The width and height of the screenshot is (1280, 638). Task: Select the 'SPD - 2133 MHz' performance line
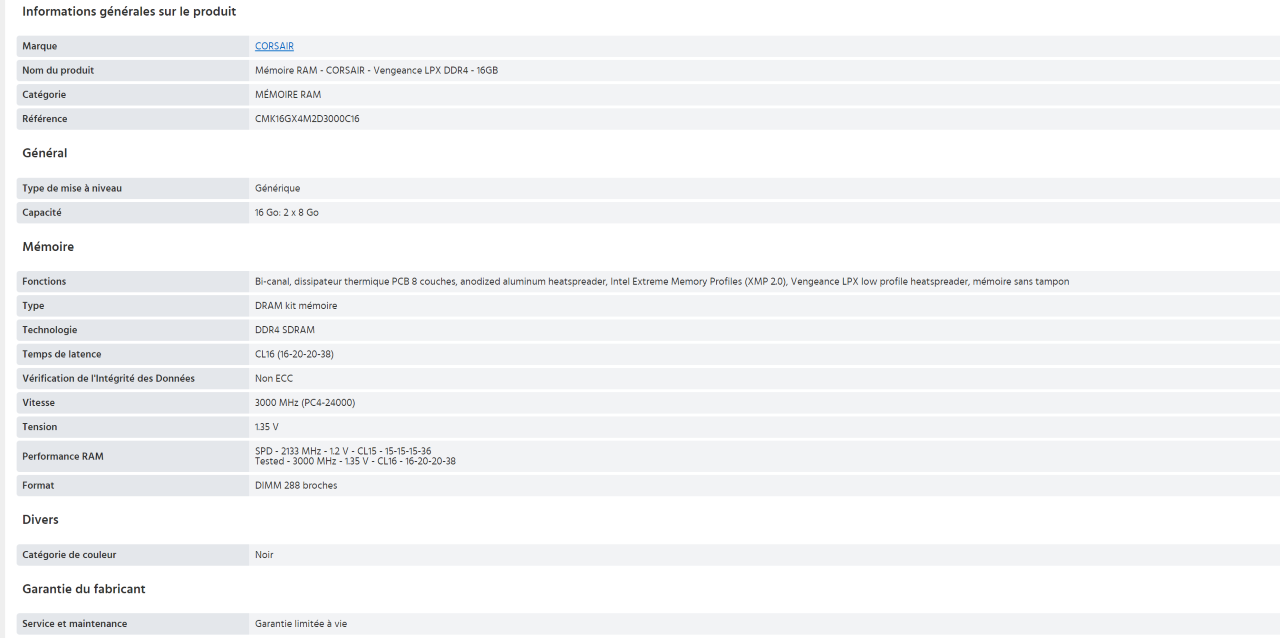pyautogui.click(x=343, y=451)
